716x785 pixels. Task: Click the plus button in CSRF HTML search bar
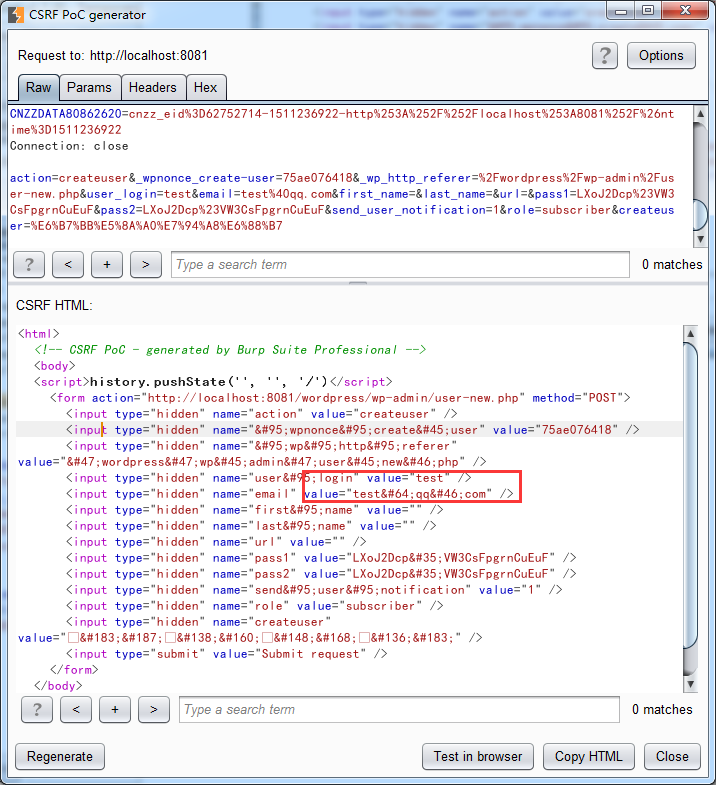tap(115, 709)
